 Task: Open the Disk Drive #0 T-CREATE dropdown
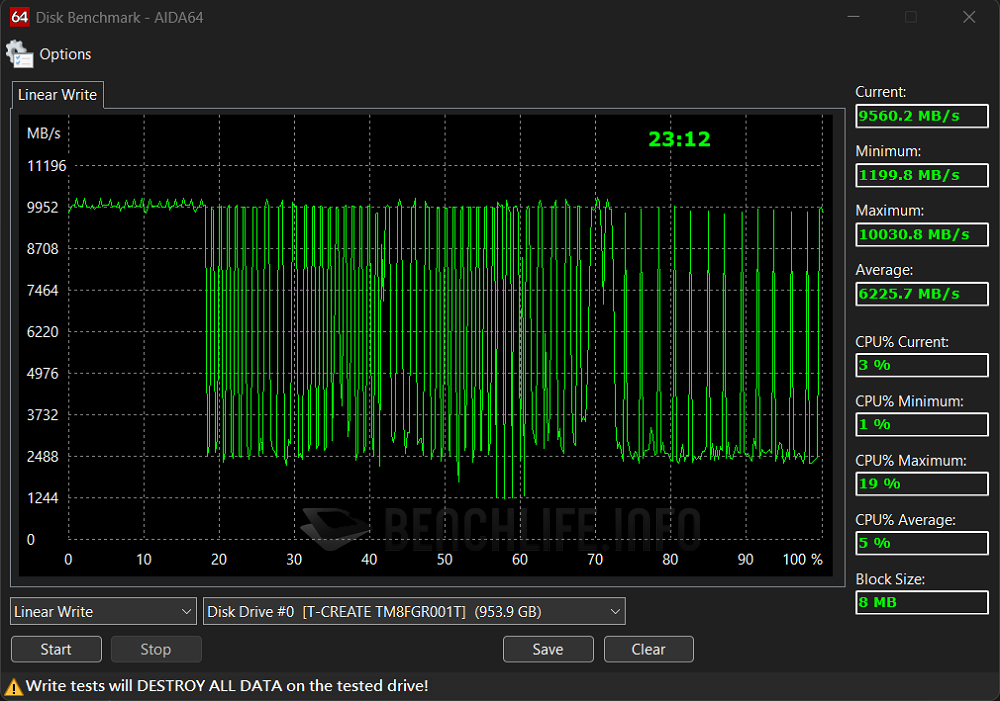point(414,611)
